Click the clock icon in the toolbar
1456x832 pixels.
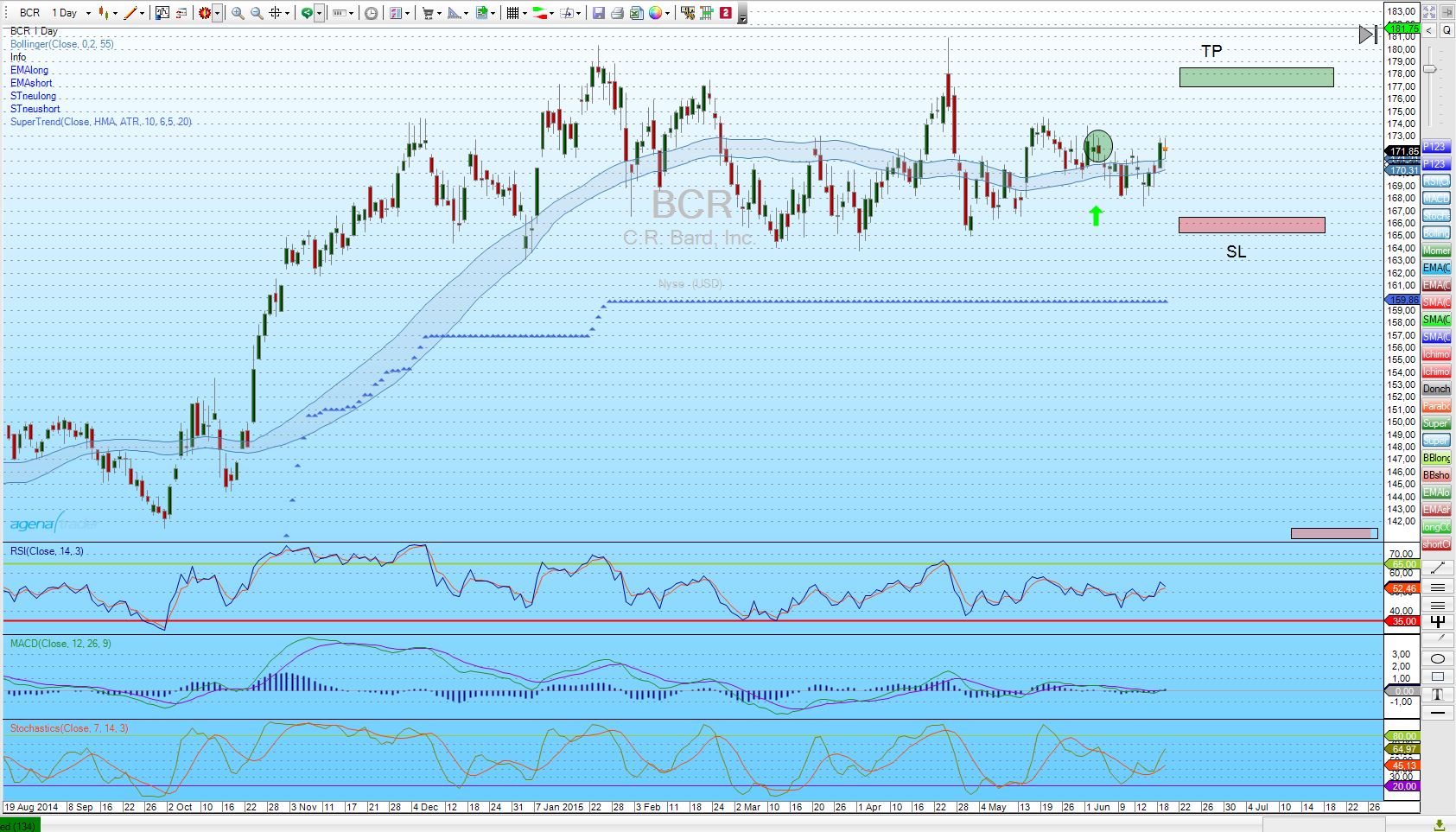[371, 13]
